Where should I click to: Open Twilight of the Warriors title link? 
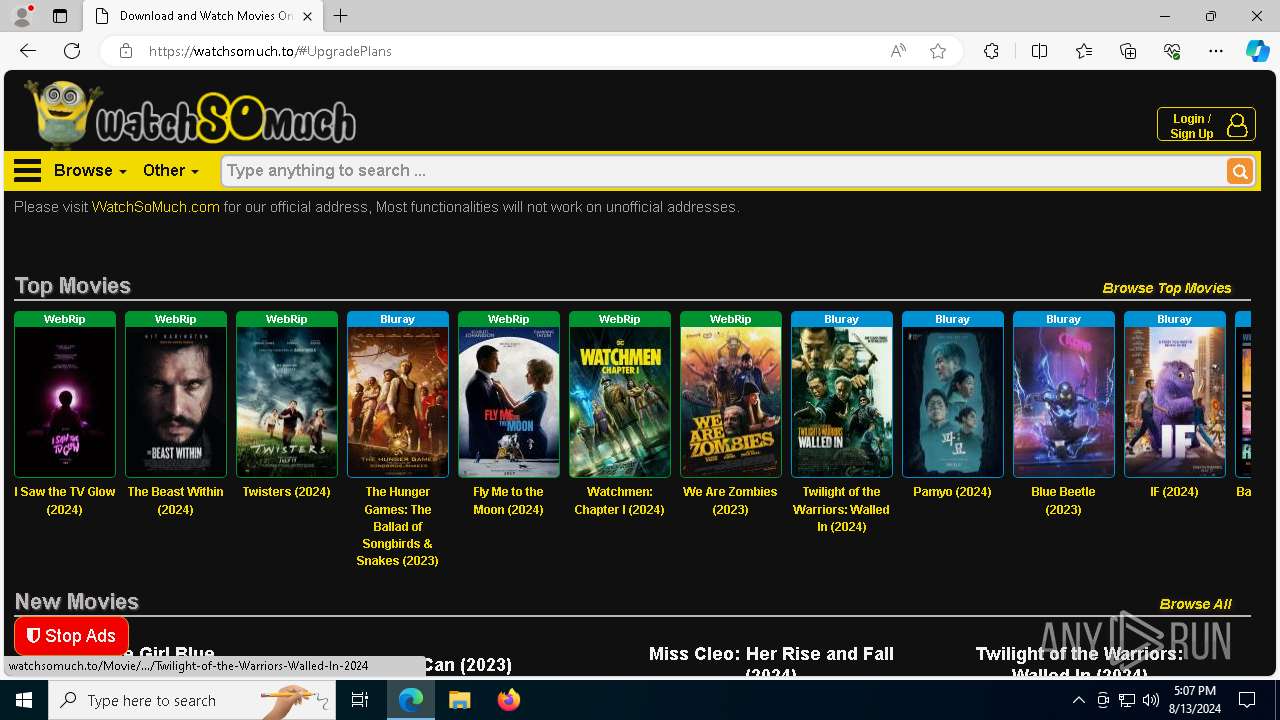tap(841, 509)
